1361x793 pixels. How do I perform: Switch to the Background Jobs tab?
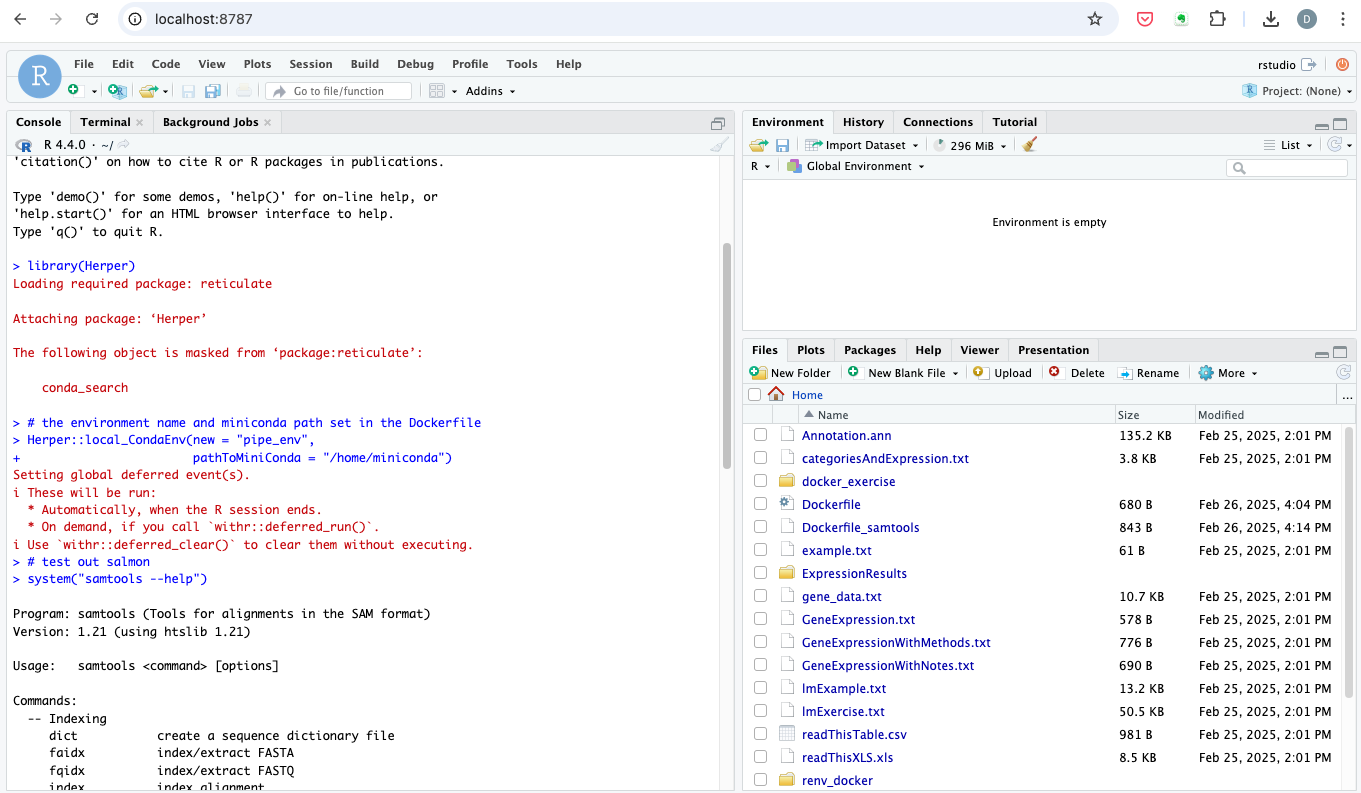(x=211, y=122)
